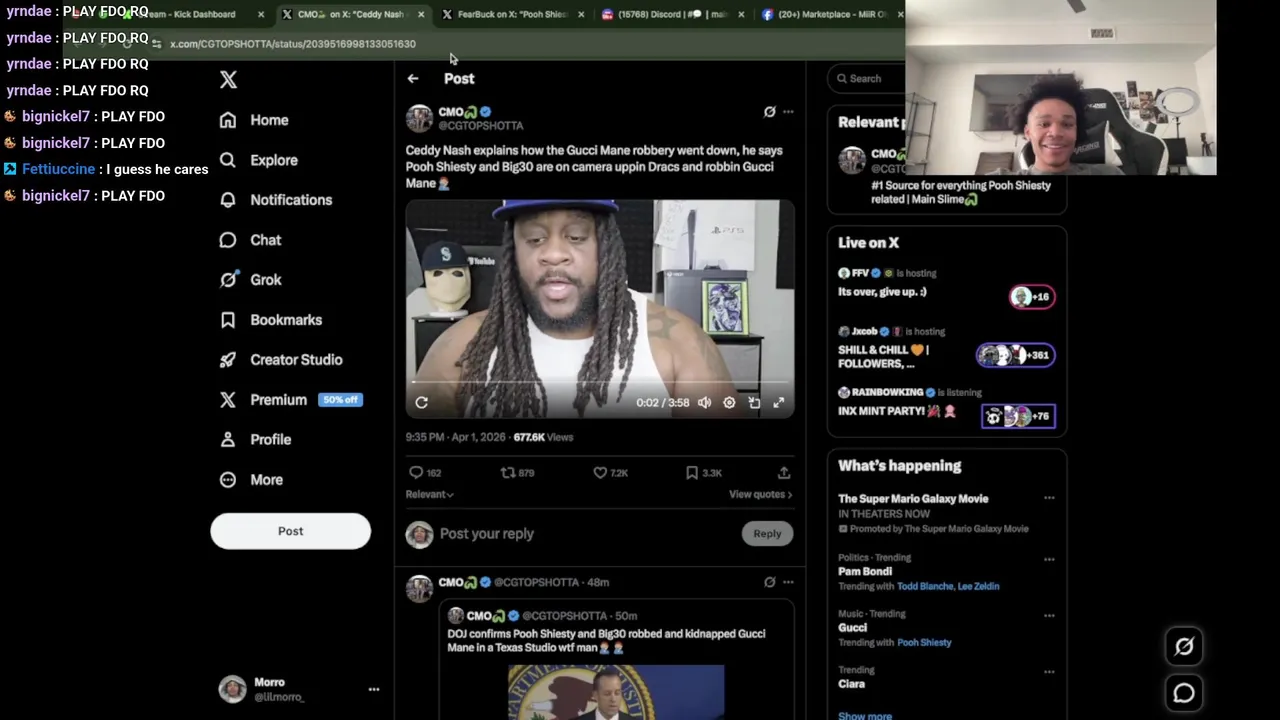The height and width of the screenshot is (720, 1280).
Task: Click the Grok icon on the main post
Action: tap(769, 112)
